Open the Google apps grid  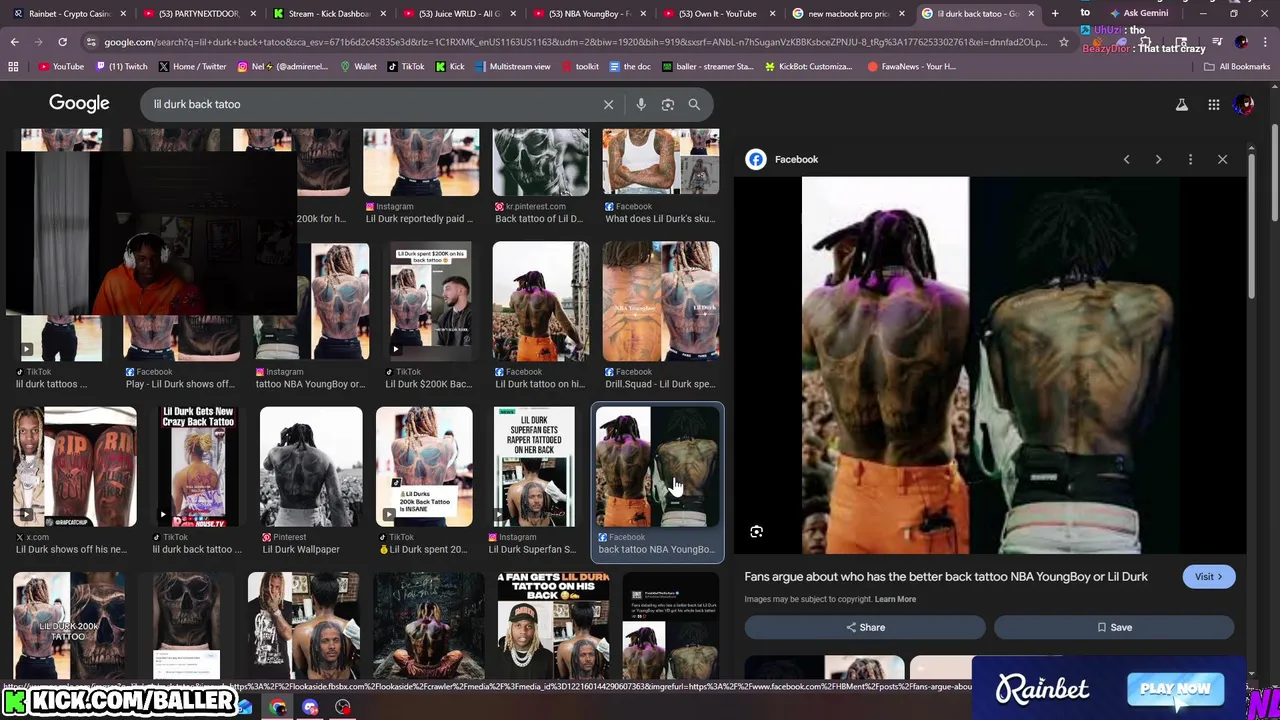(1213, 104)
